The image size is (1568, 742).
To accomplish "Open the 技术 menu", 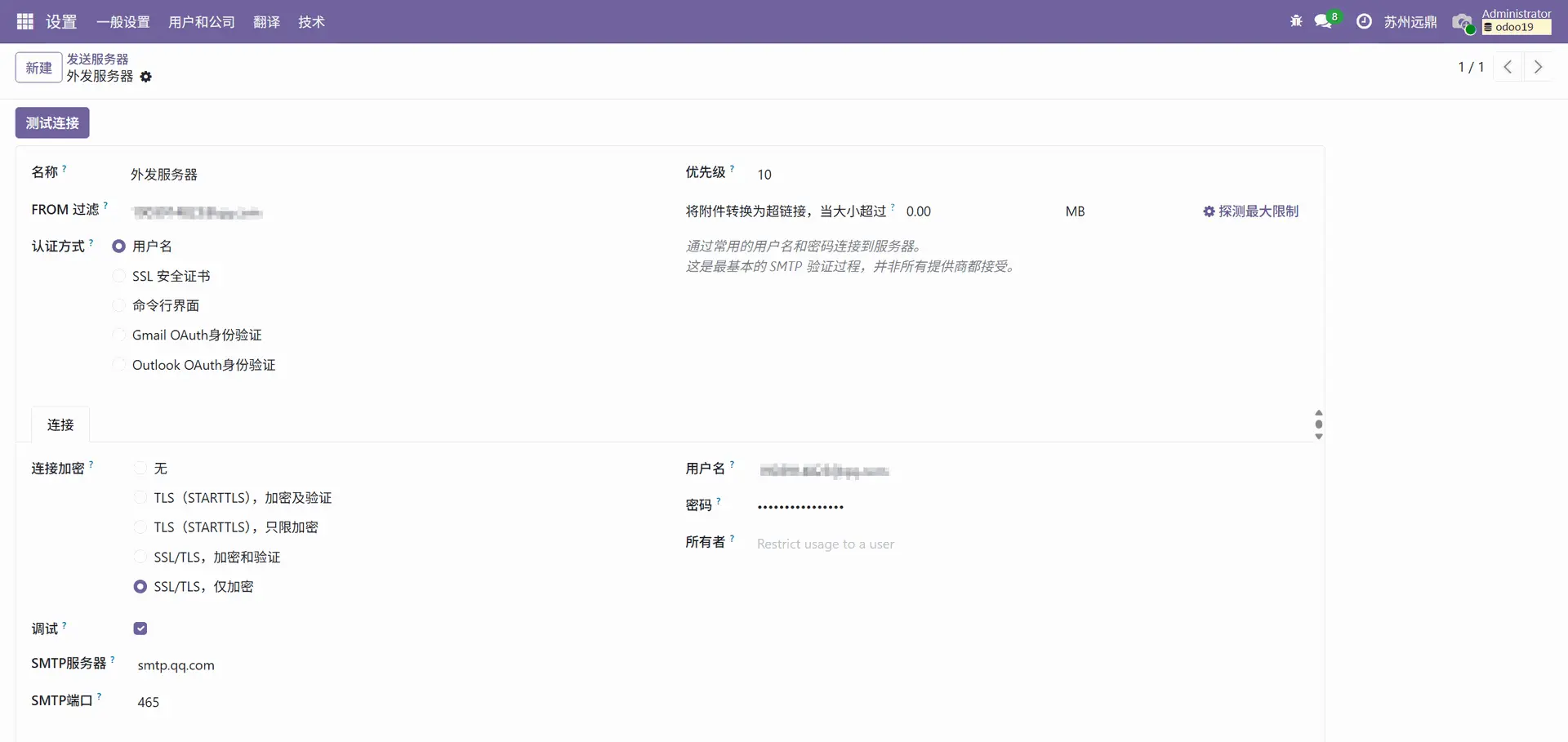I will pos(311,22).
